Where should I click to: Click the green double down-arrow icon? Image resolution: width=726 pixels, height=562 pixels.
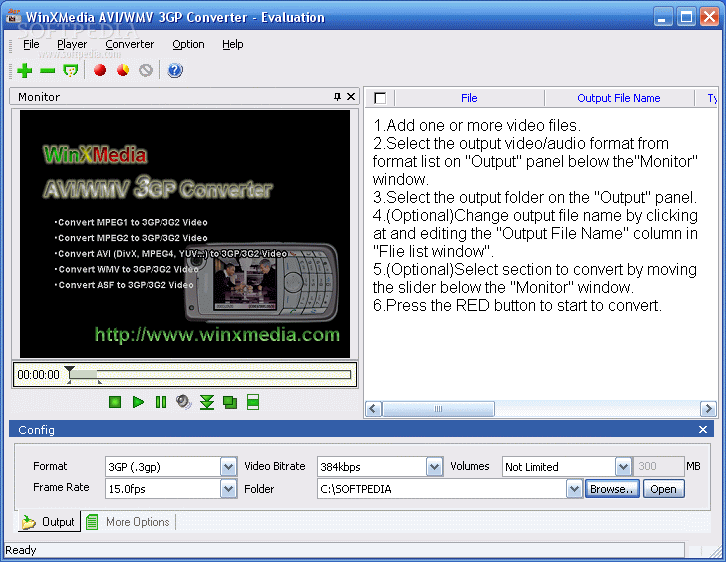tap(207, 402)
